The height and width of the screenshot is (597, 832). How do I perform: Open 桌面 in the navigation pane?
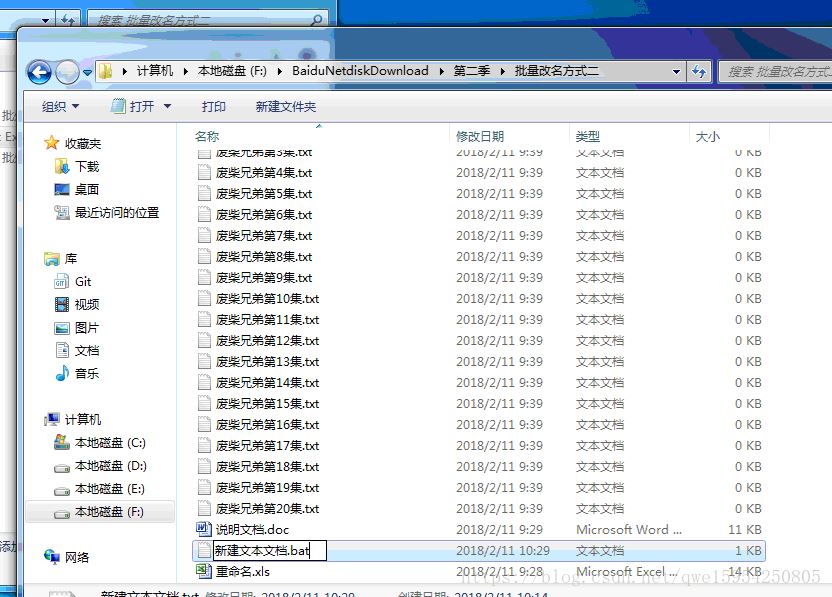86,189
